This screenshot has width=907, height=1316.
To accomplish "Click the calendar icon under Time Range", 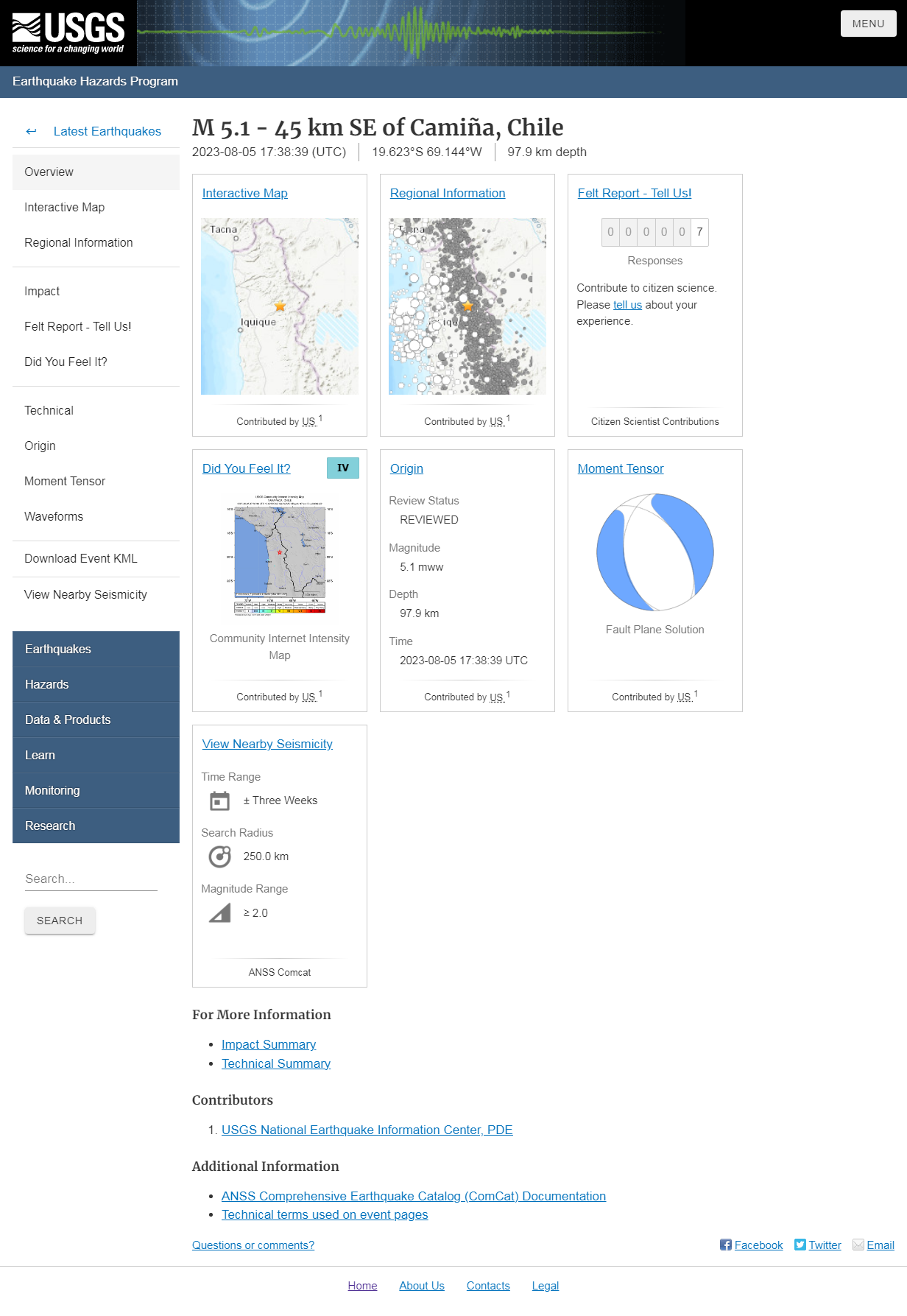I will 219,800.
